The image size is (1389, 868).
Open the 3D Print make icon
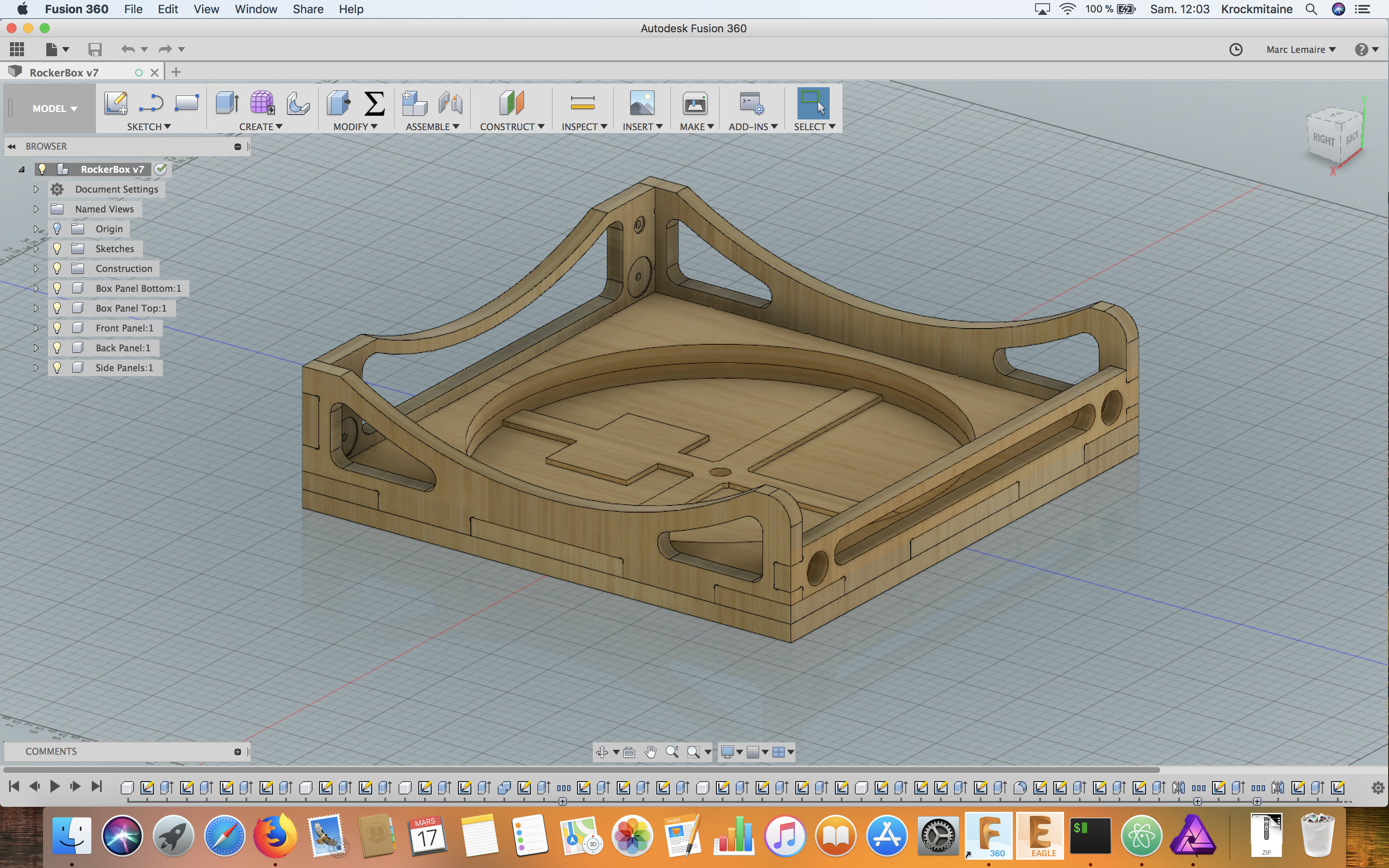[694, 103]
